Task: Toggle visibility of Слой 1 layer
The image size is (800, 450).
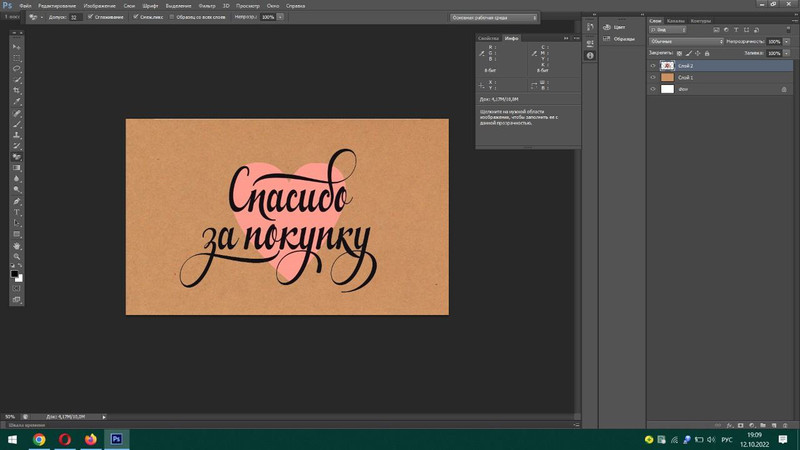Action: point(653,77)
